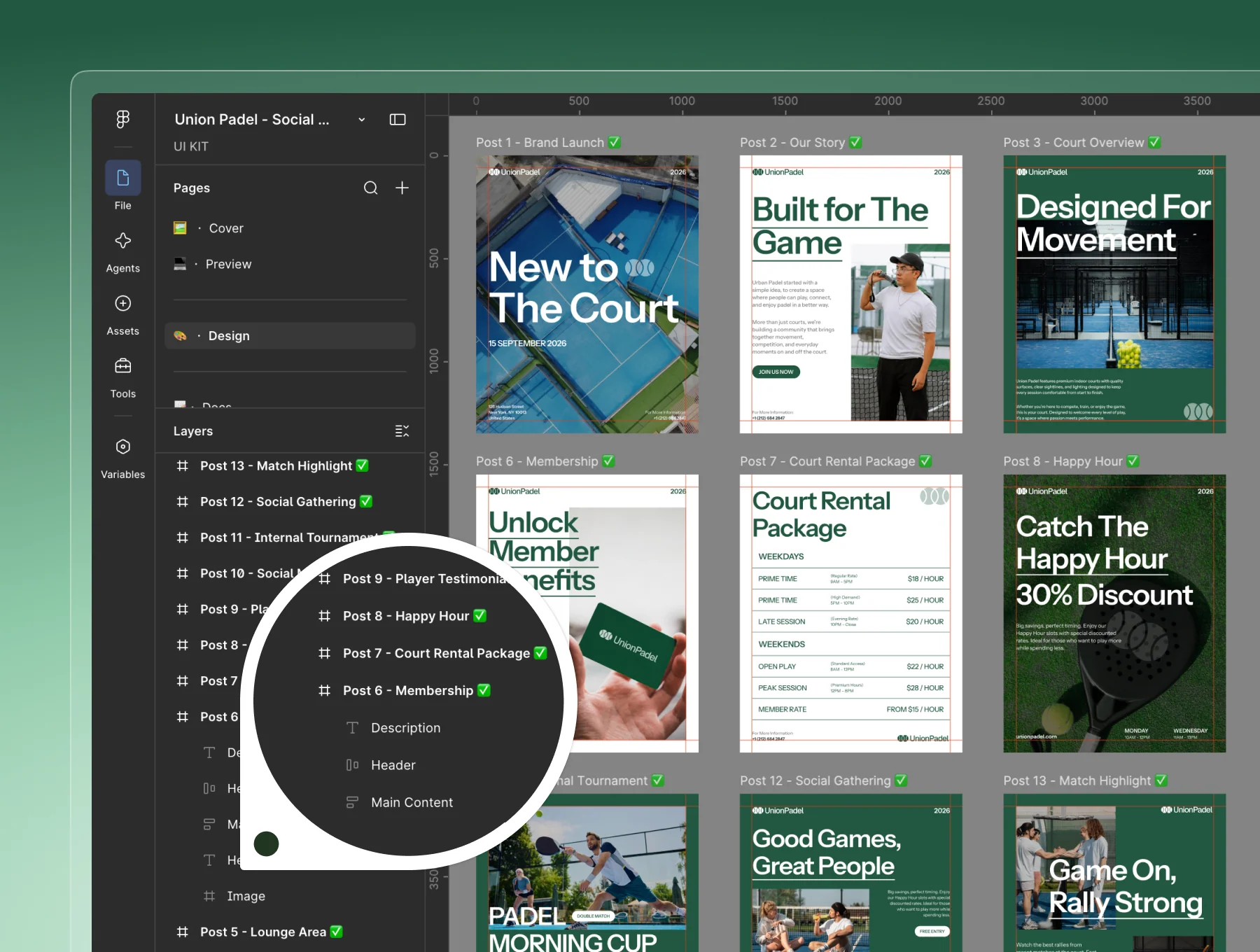This screenshot has height=952, width=1260.
Task: Select the Court Rental Package artboard
Action: [x=851, y=613]
